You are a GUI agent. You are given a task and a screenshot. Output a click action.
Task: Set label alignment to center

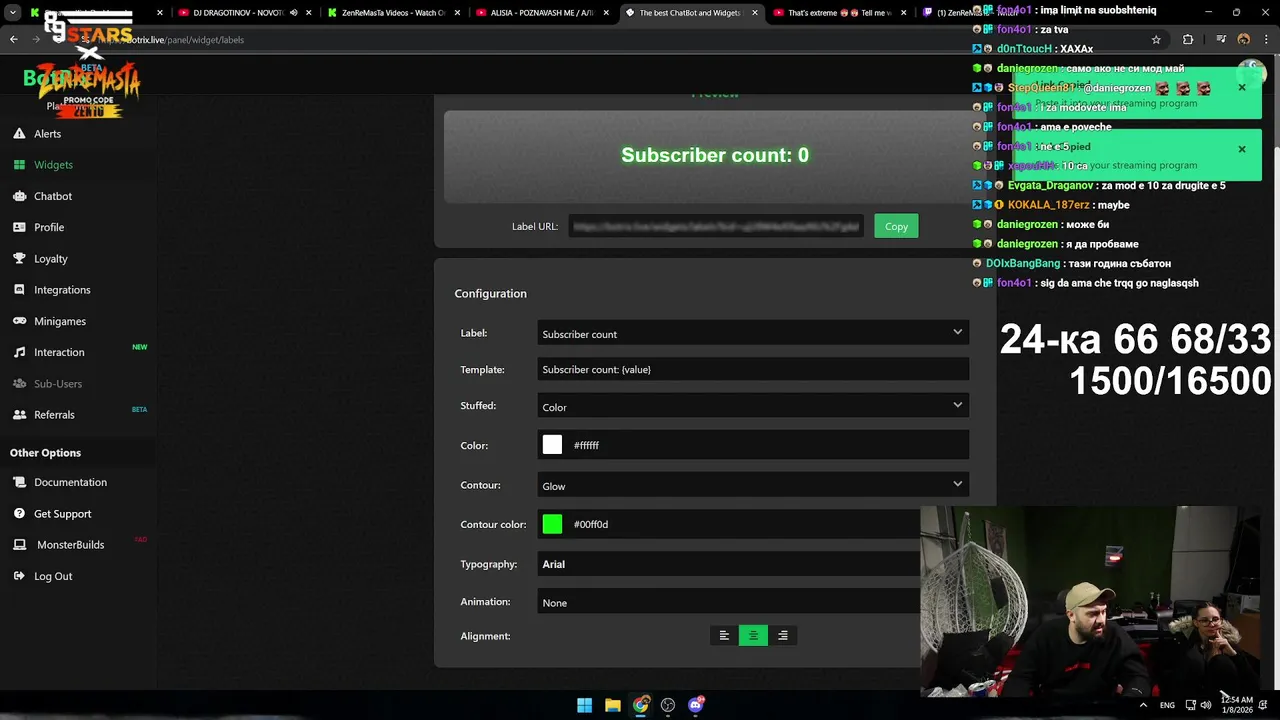coord(753,635)
